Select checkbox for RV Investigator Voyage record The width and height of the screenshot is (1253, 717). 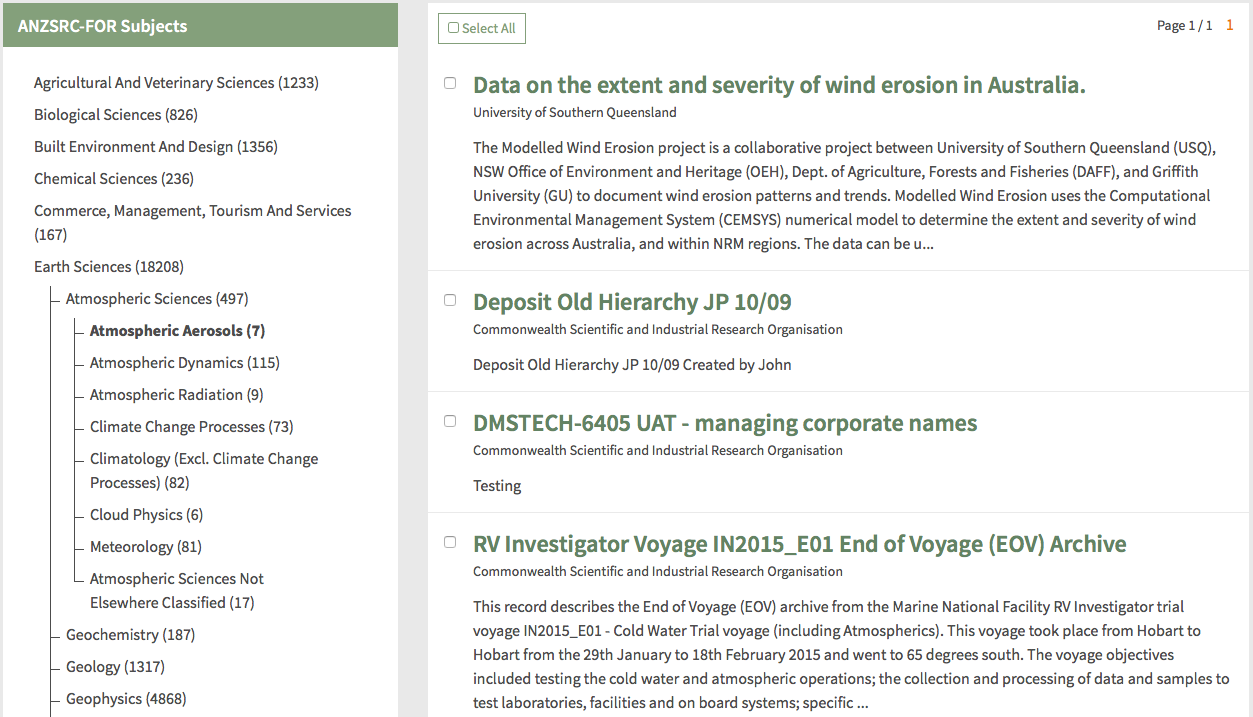click(450, 542)
